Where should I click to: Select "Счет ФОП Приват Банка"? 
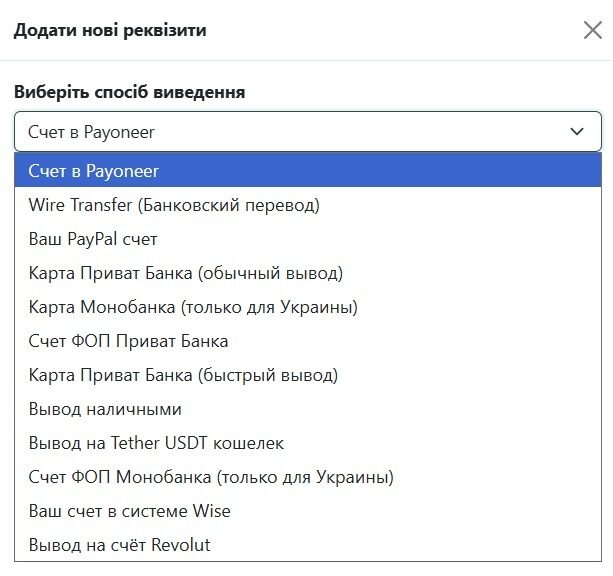coord(308,341)
